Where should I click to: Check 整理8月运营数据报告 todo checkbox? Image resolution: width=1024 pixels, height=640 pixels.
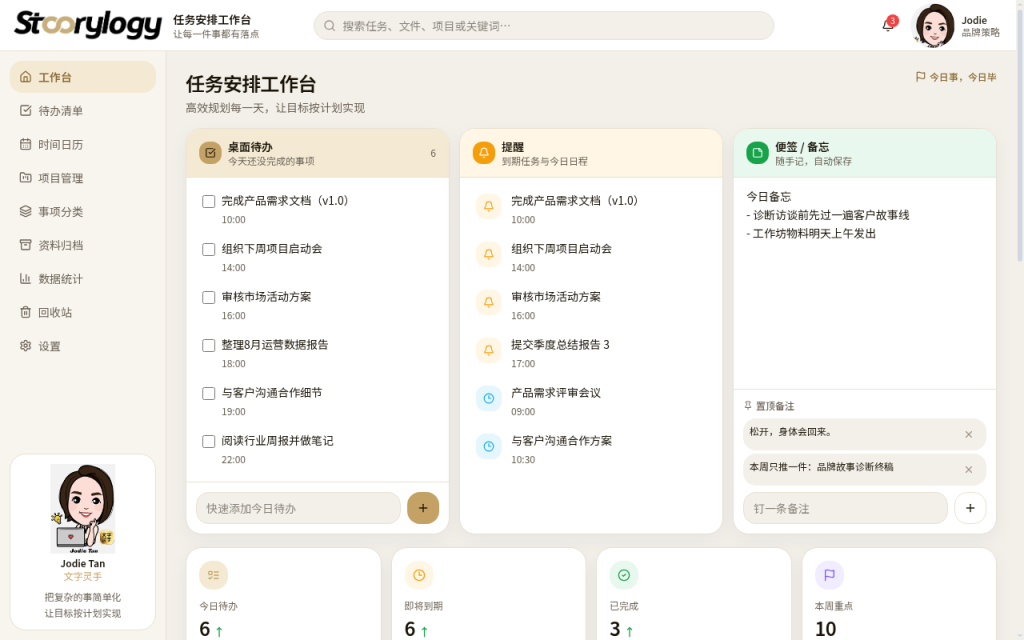tap(208, 345)
